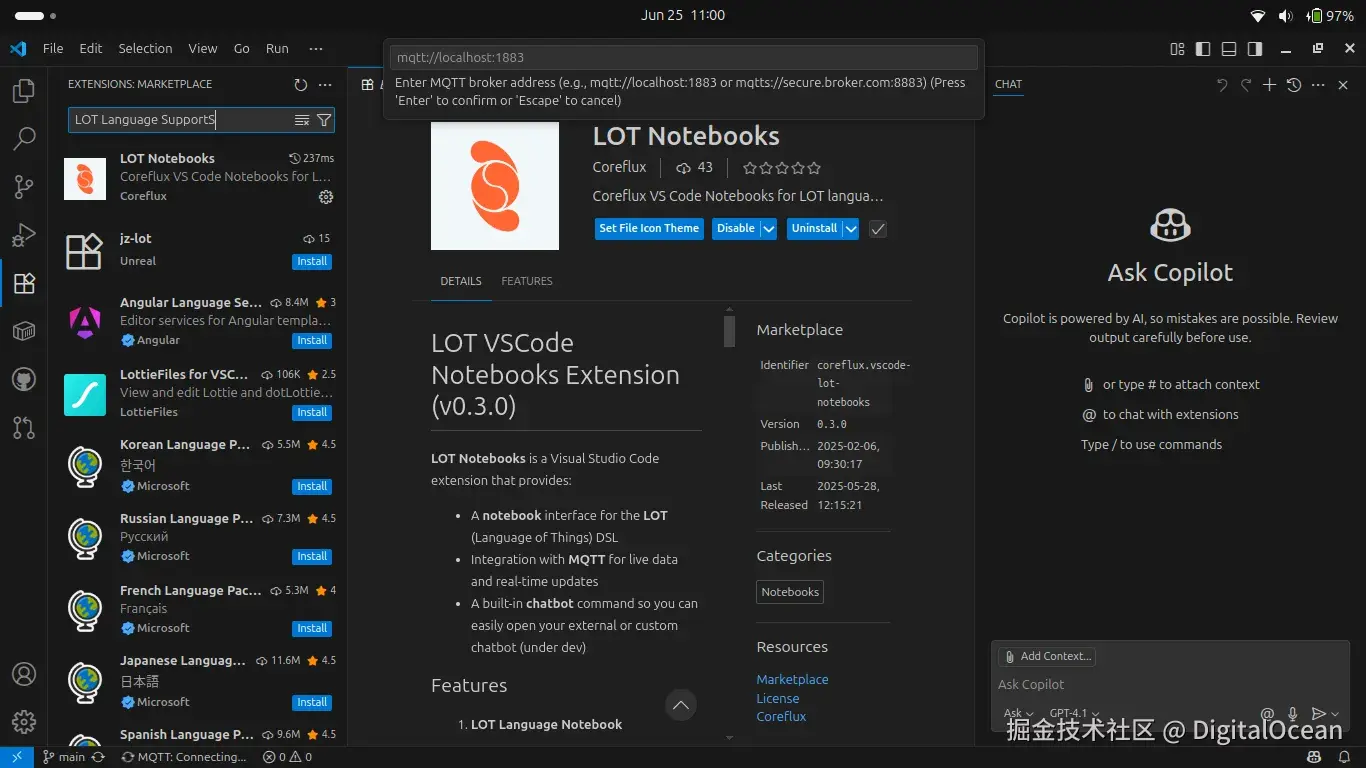
Task: Refresh the extensions marketplace list
Action: tap(298, 84)
